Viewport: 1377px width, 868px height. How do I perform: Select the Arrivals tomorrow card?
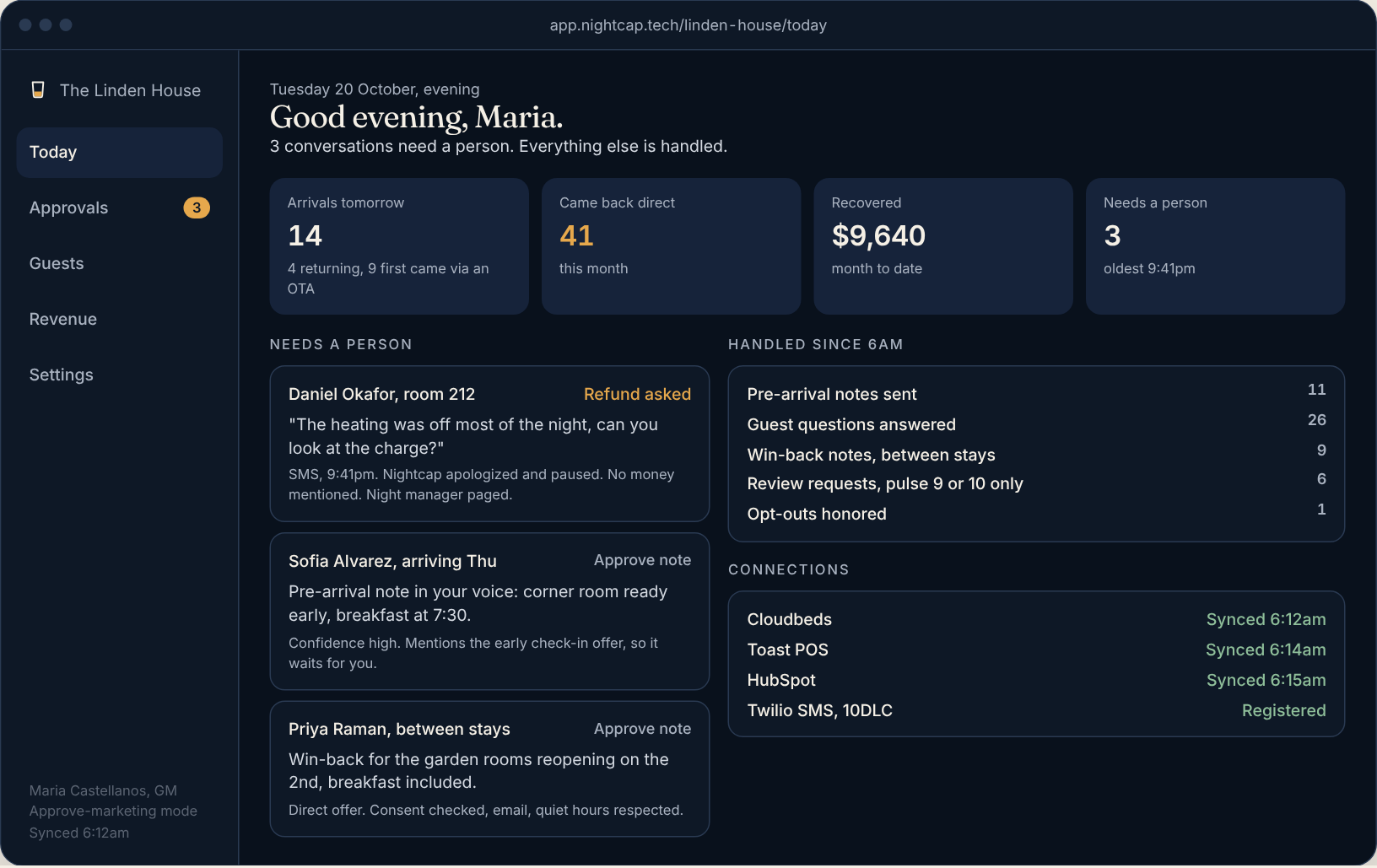399,246
